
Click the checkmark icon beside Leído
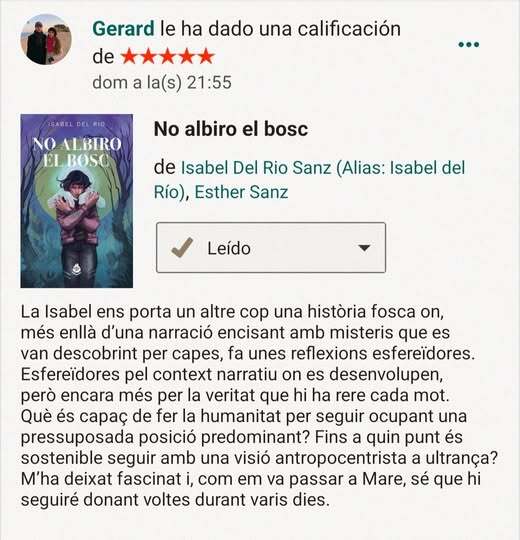[182, 247]
